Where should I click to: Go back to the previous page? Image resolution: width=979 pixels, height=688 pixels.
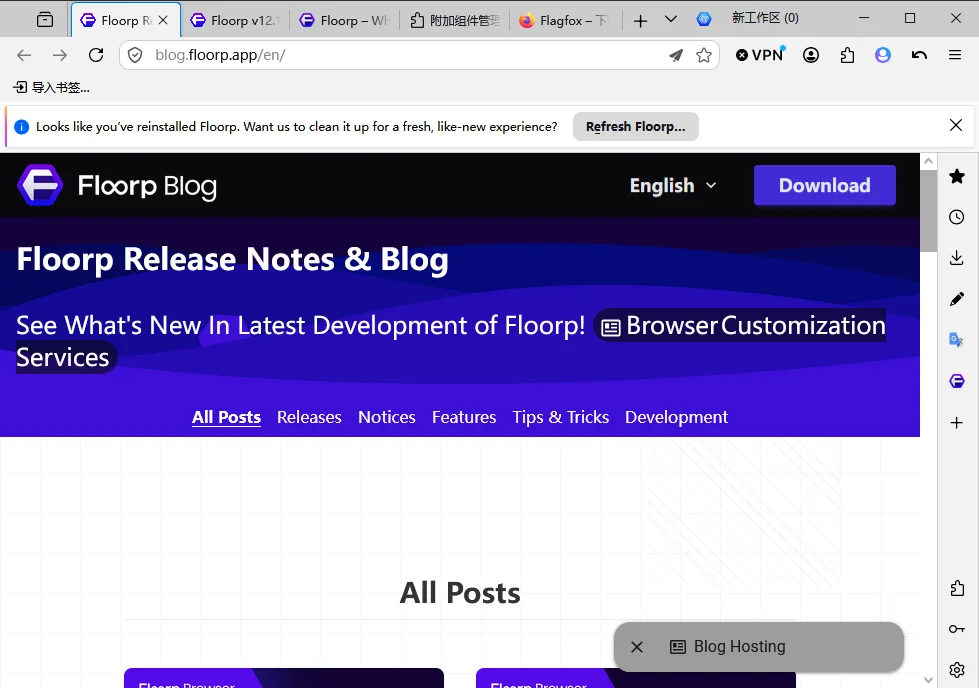tap(24, 56)
